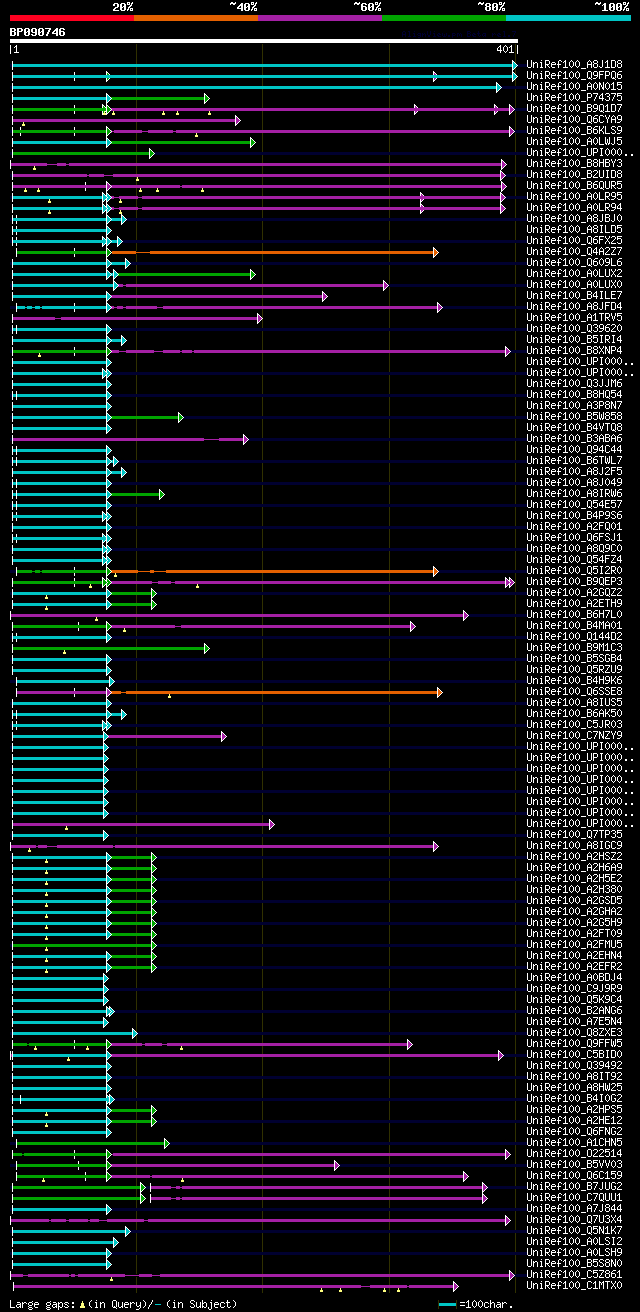640x1312 pixels.
Task: Select label UniRef100_O22514
Action: (x=574, y=1153)
